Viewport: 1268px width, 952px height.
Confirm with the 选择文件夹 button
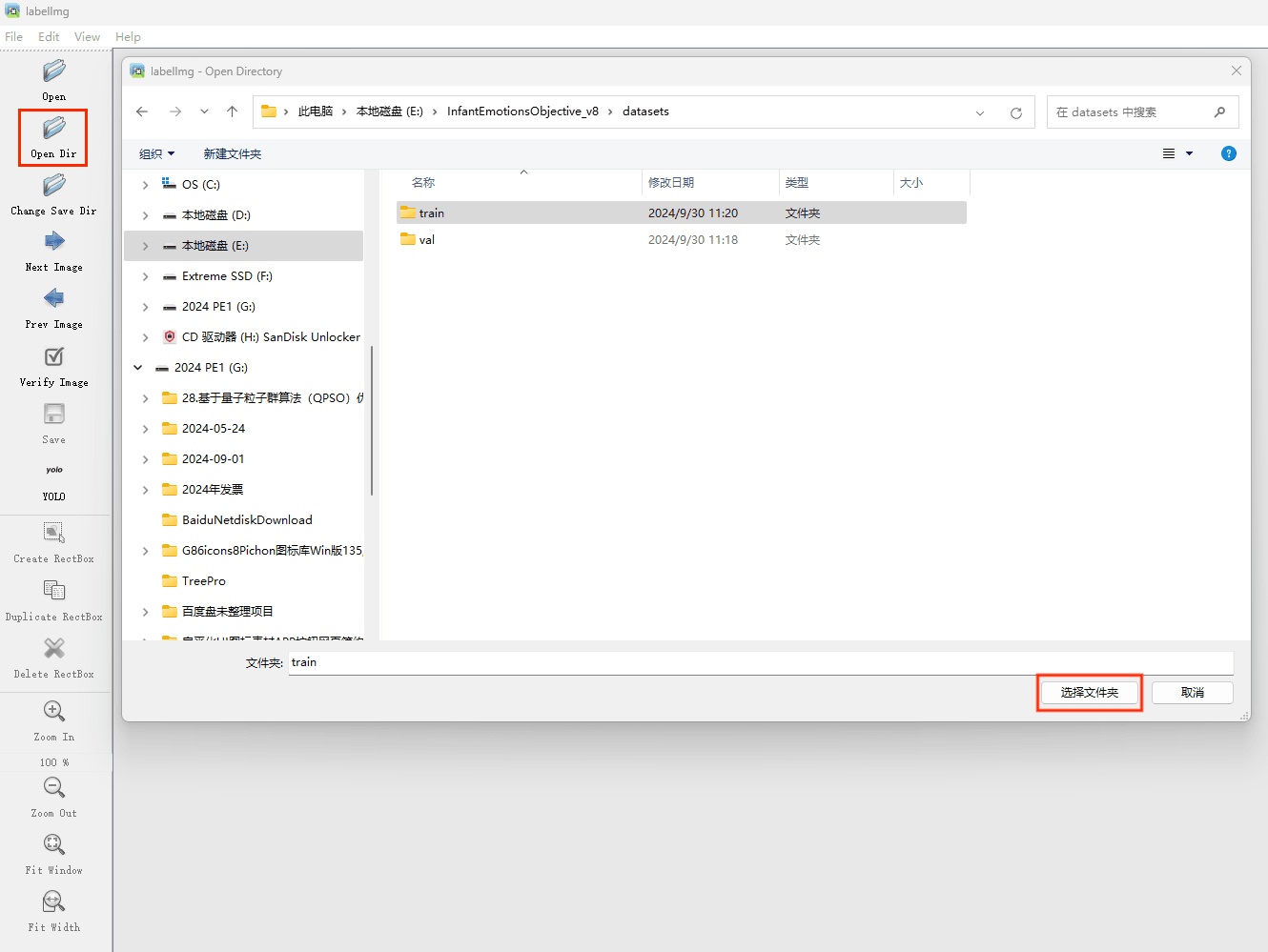click(1089, 693)
